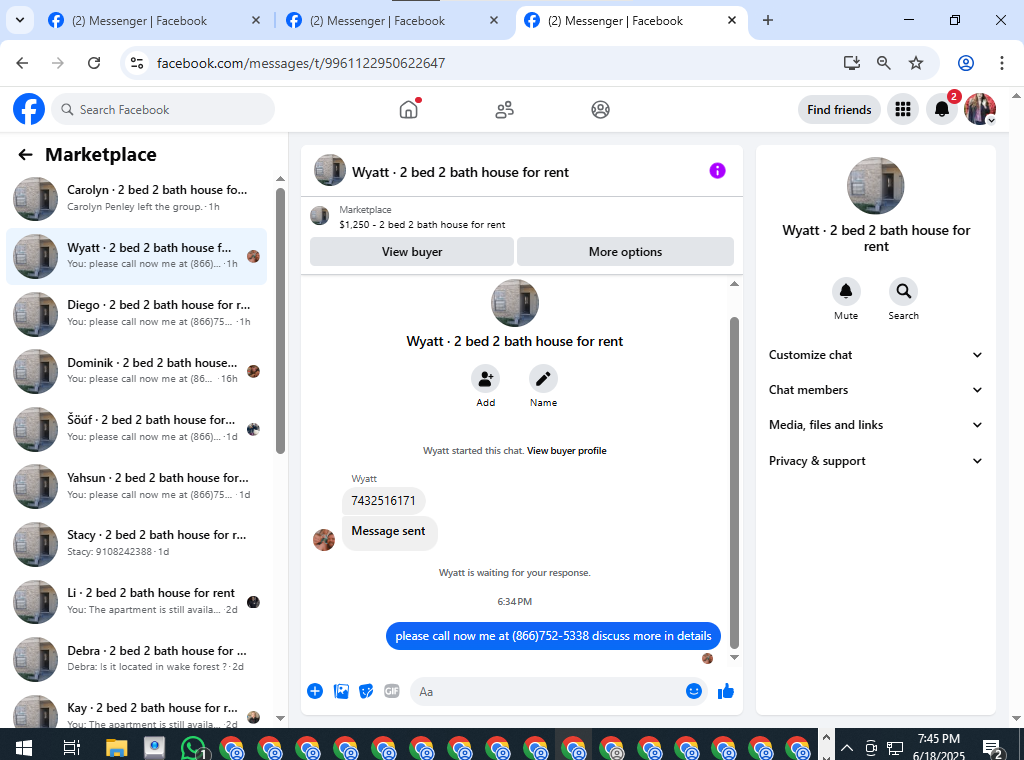Image resolution: width=1024 pixels, height=760 pixels.
Task: Open a new browser tab
Action: point(767,21)
